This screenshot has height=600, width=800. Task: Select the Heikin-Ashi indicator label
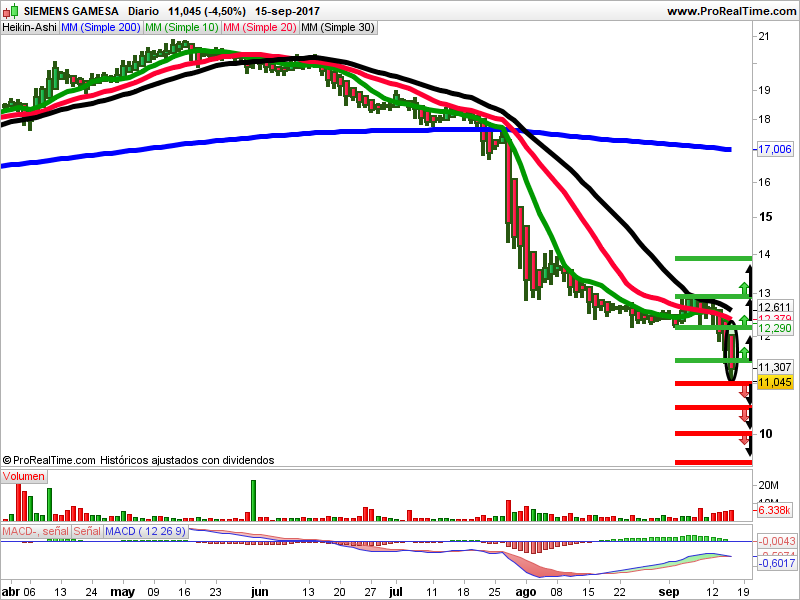[x=30, y=28]
